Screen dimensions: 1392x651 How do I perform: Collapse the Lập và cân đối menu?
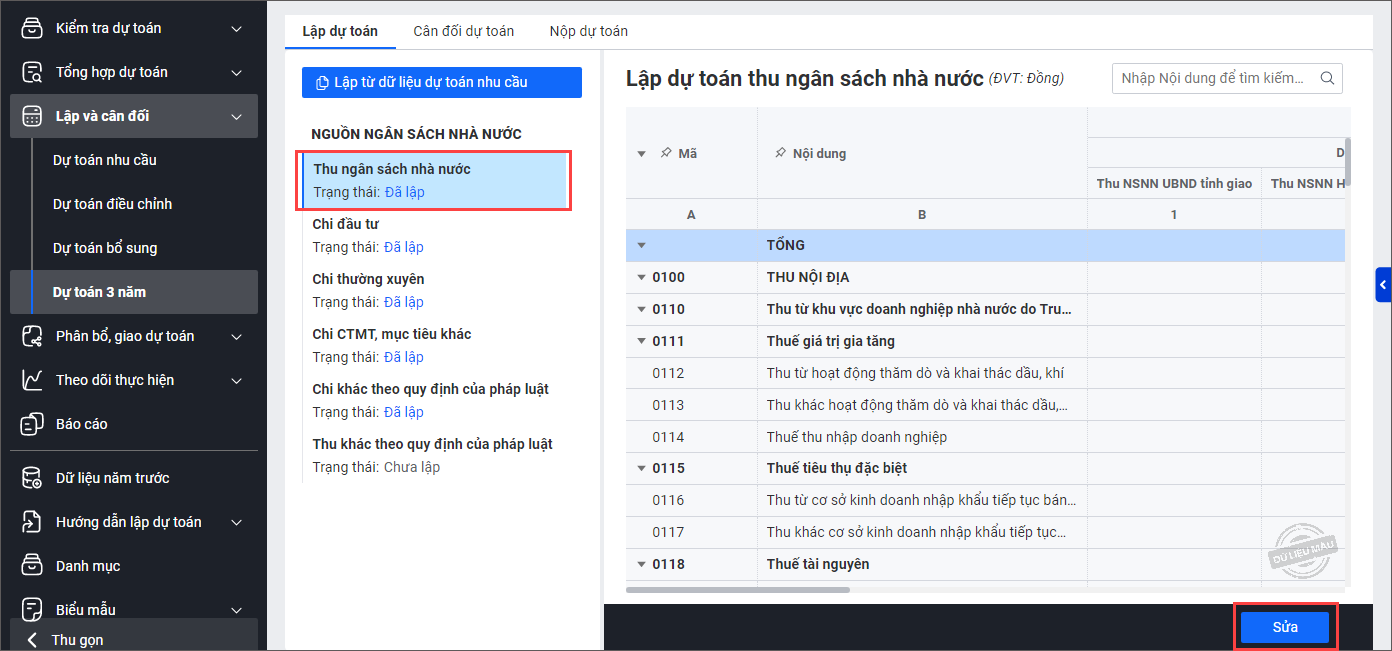(236, 116)
